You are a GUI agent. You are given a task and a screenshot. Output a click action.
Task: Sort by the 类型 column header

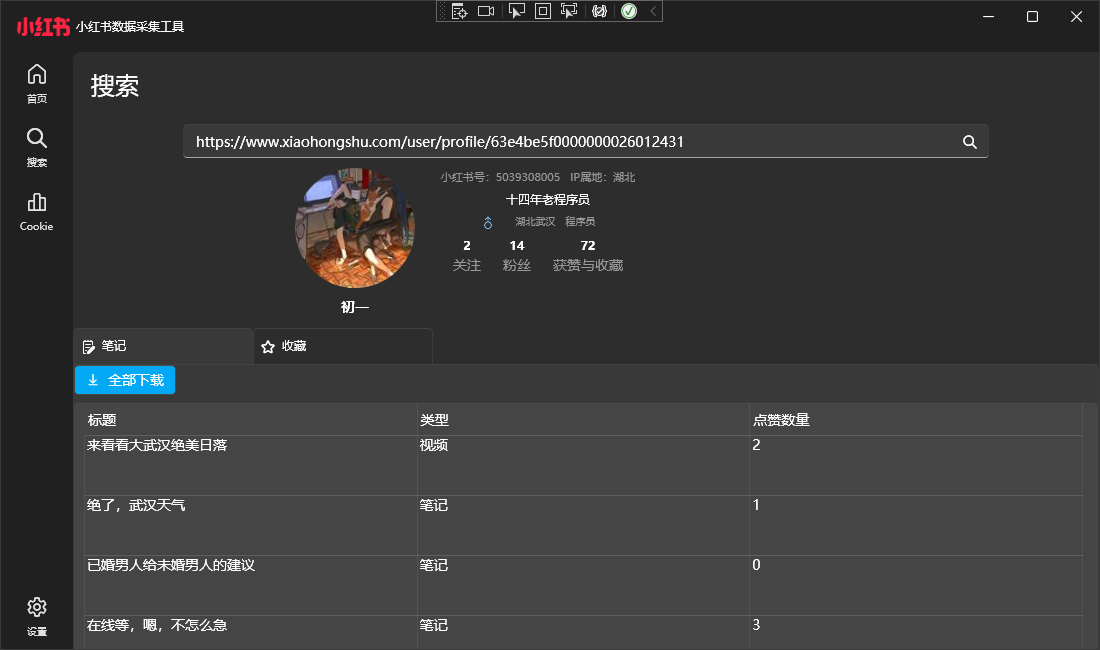point(583,420)
